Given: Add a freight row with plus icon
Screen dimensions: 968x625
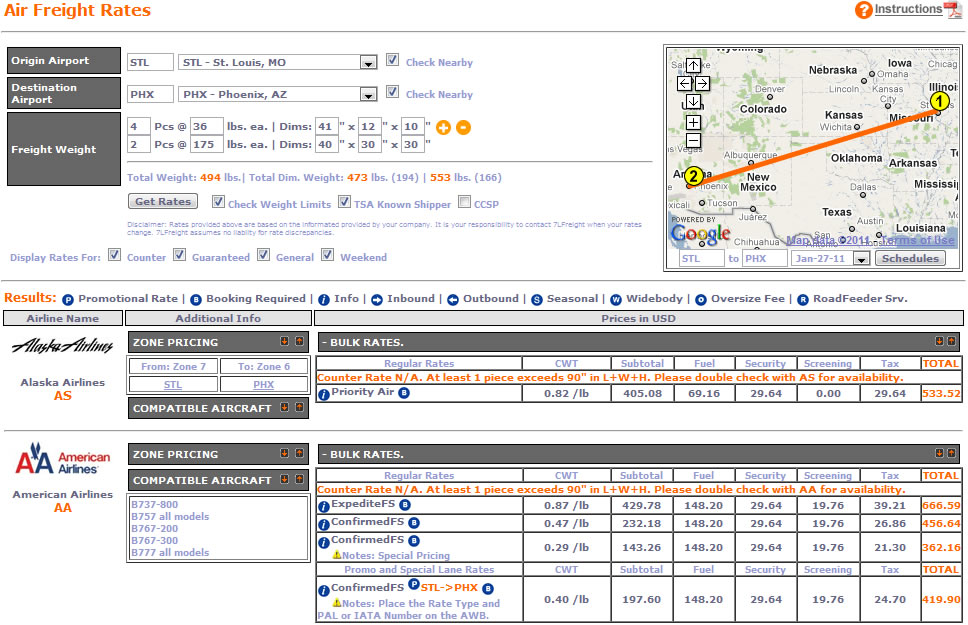Looking at the screenshot, I should point(443,127).
